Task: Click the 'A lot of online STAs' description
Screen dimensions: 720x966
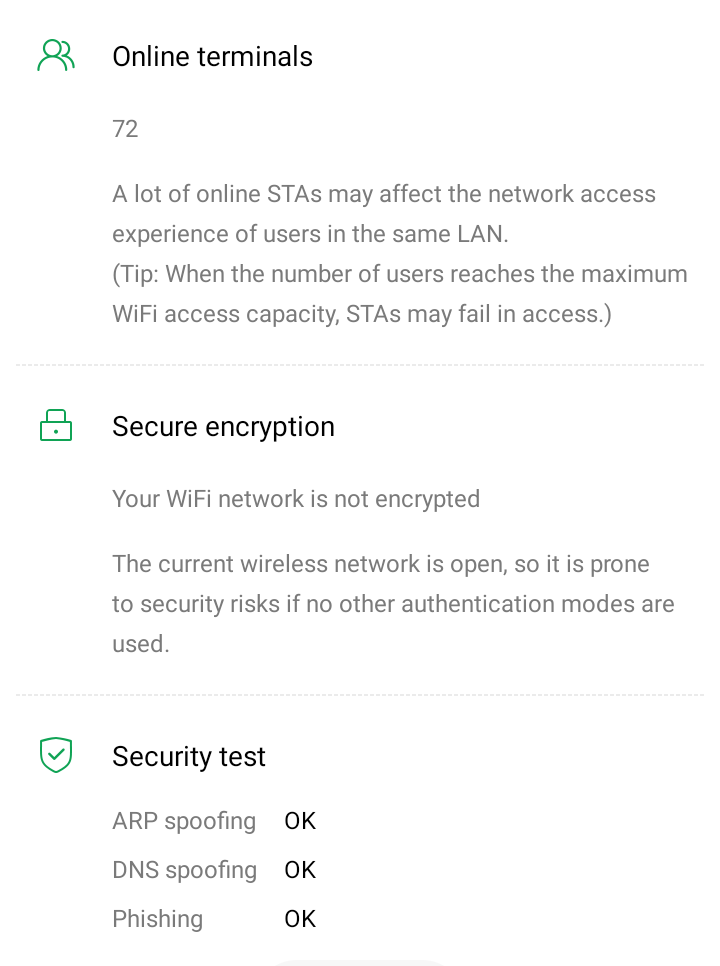Action: point(384,214)
